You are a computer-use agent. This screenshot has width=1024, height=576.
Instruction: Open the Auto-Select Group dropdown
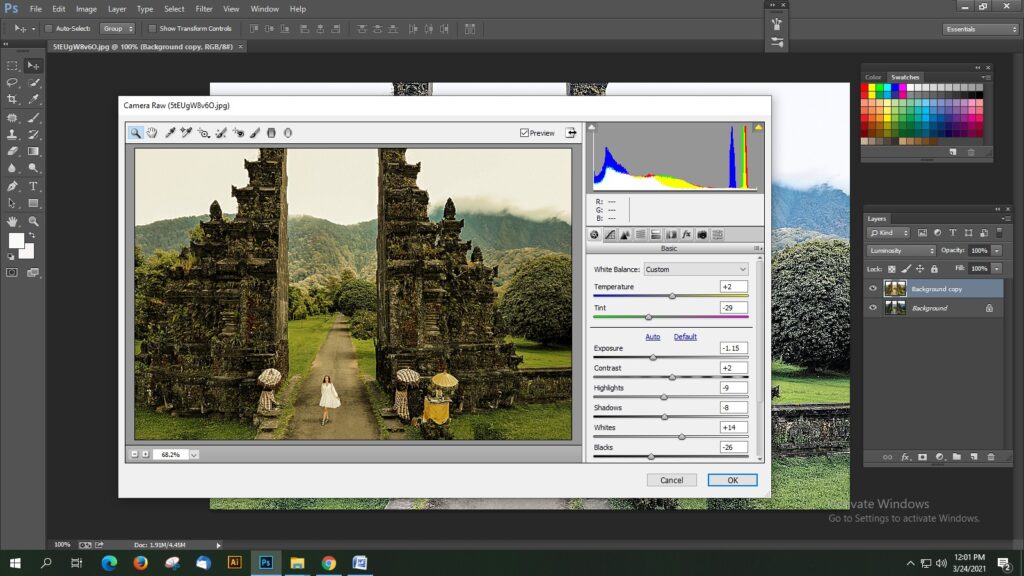click(x=118, y=29)
